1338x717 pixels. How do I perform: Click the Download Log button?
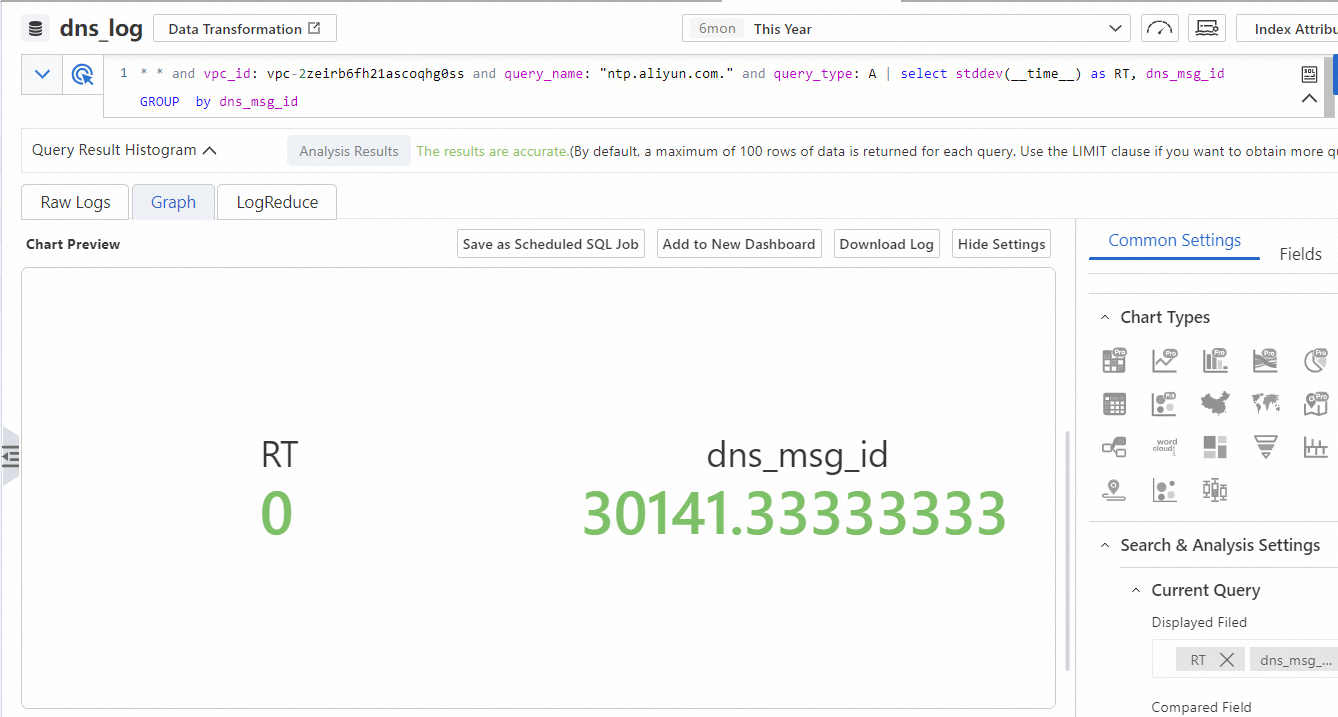point(887,244)
